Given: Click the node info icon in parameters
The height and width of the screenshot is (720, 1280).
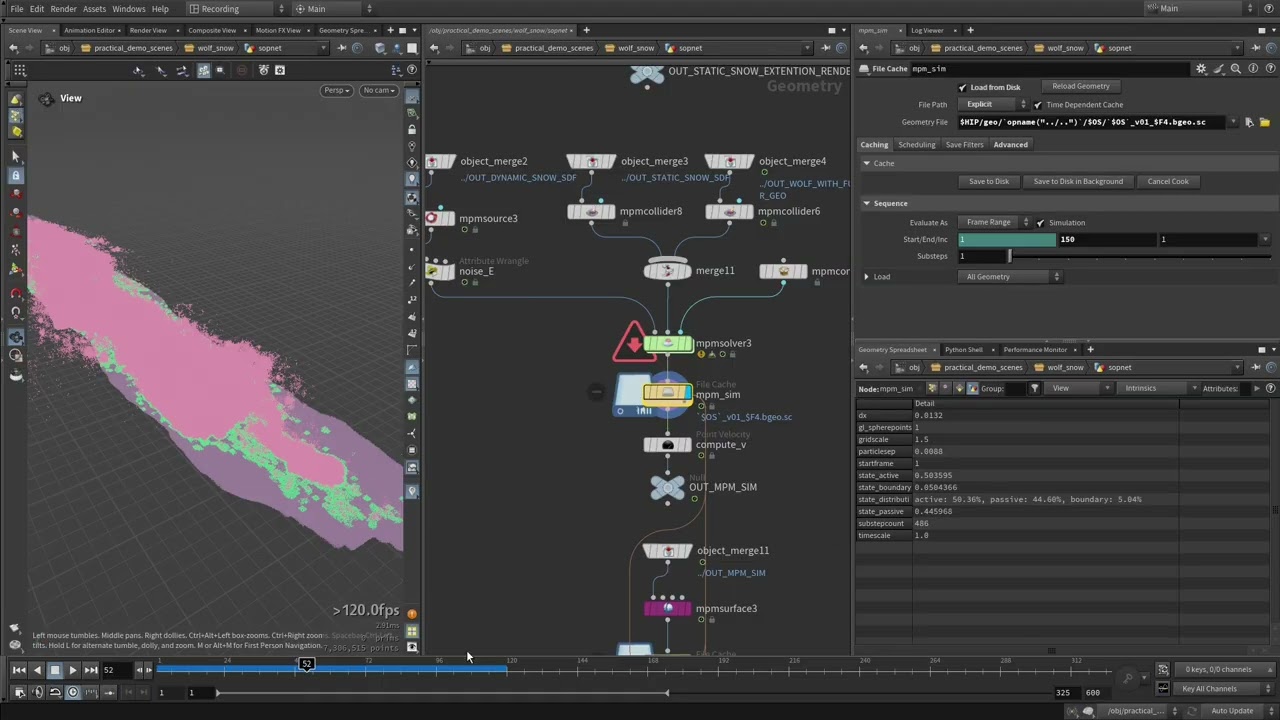Looking at the screenshot, I should point(1253,69).
